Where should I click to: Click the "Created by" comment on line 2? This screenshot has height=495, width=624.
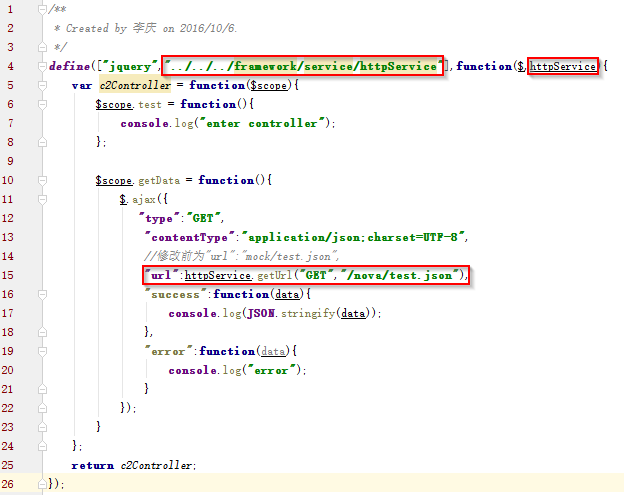(x=145, y=28)
